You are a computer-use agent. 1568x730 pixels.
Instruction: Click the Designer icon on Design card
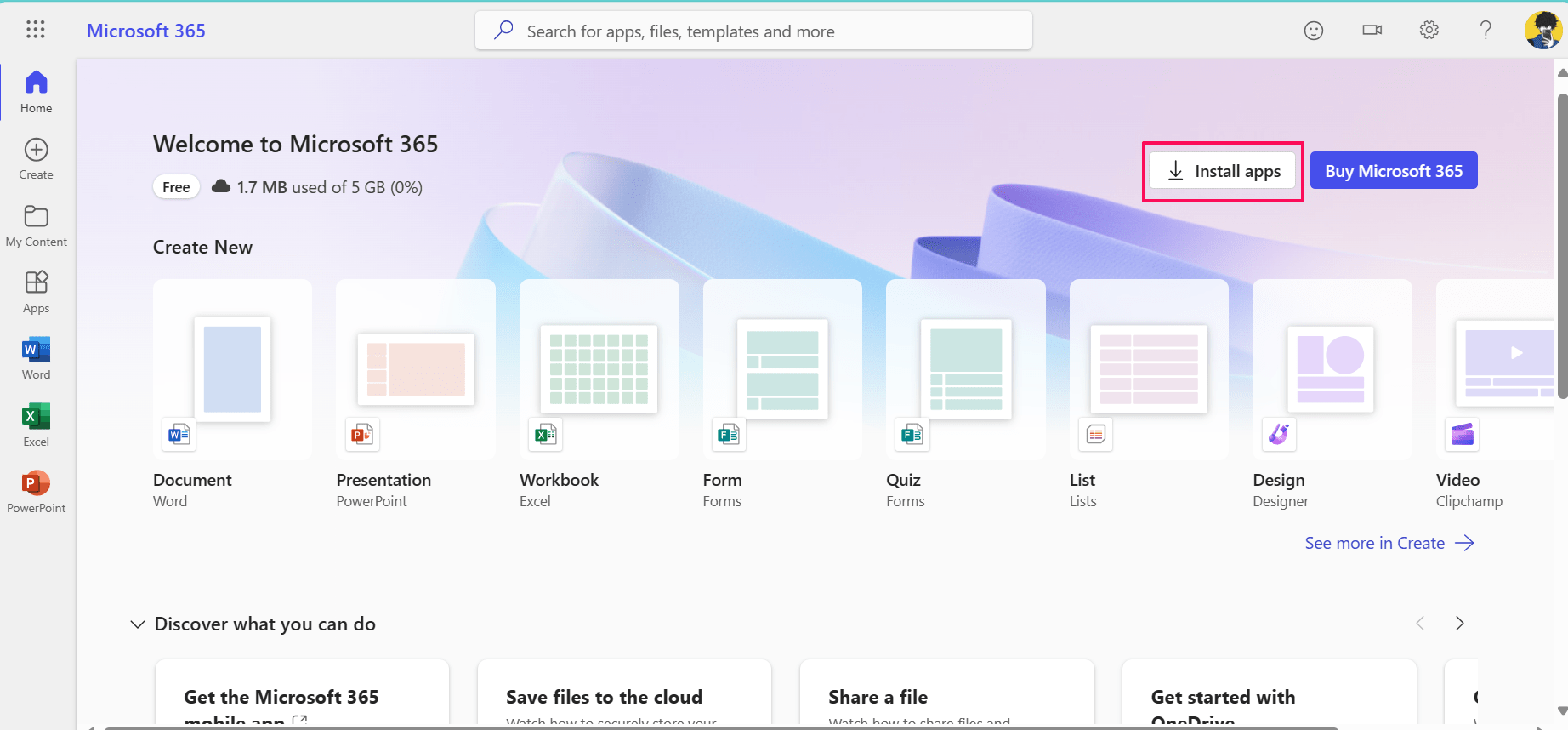pyautogui.click(x=1279, y=435)
